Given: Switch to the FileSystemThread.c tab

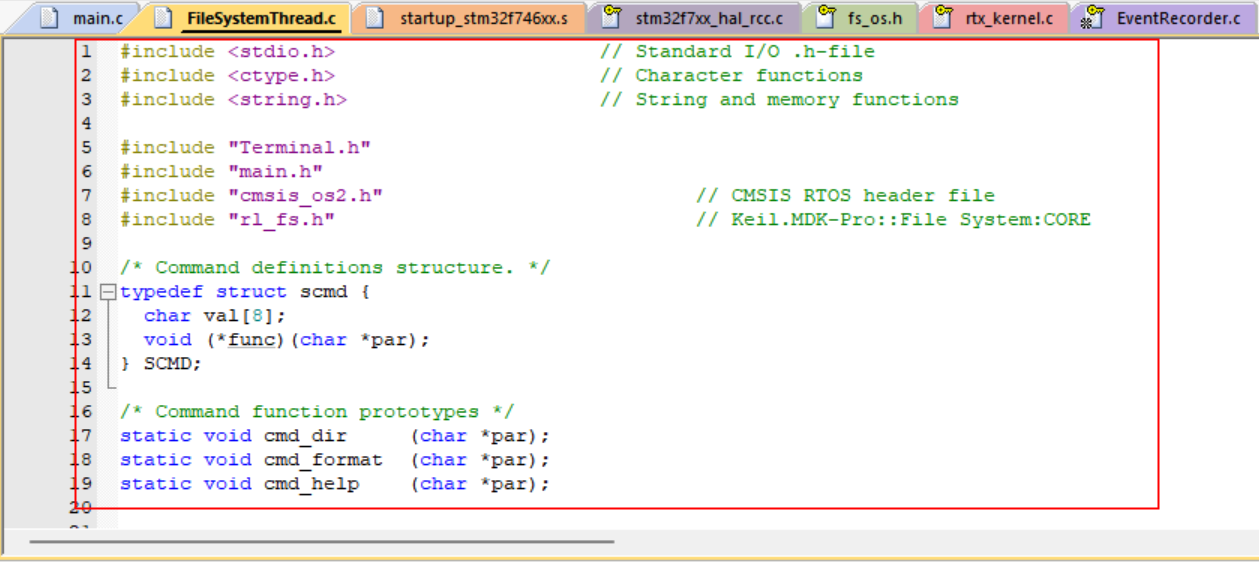Looking at the screenshot, I should click(261, 18).
